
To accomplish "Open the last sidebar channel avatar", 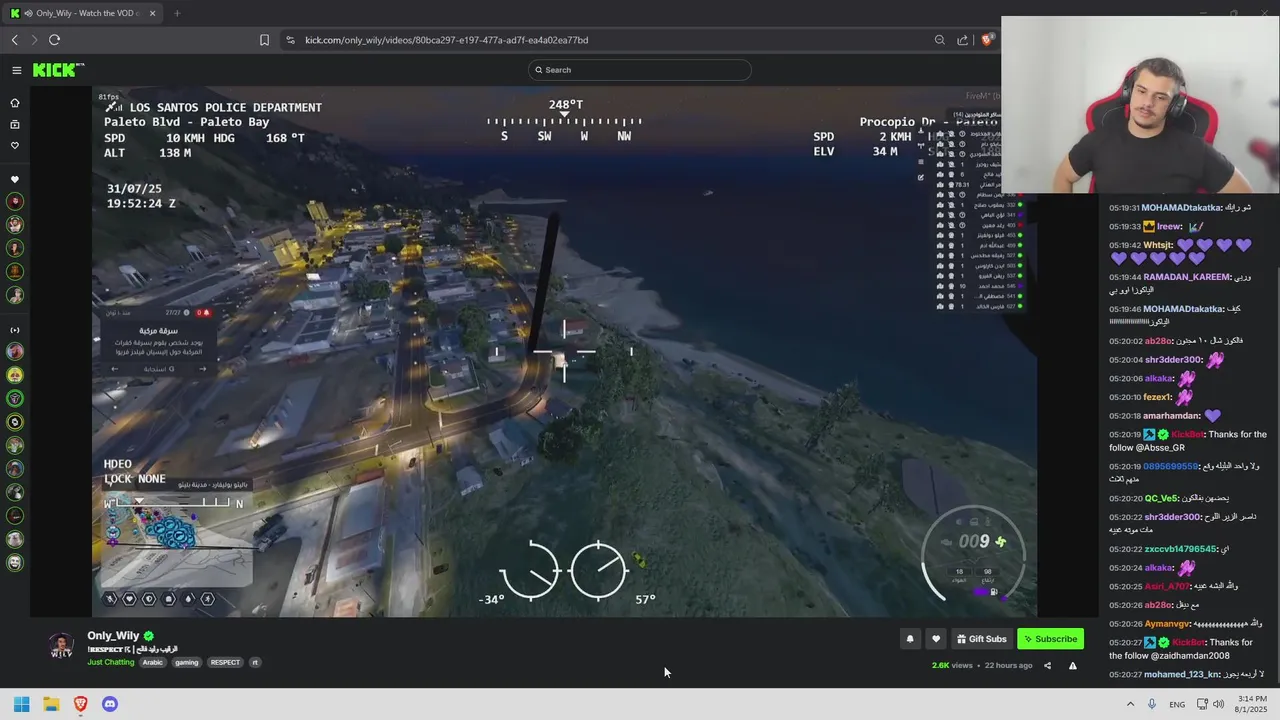I will coord(15,563).
